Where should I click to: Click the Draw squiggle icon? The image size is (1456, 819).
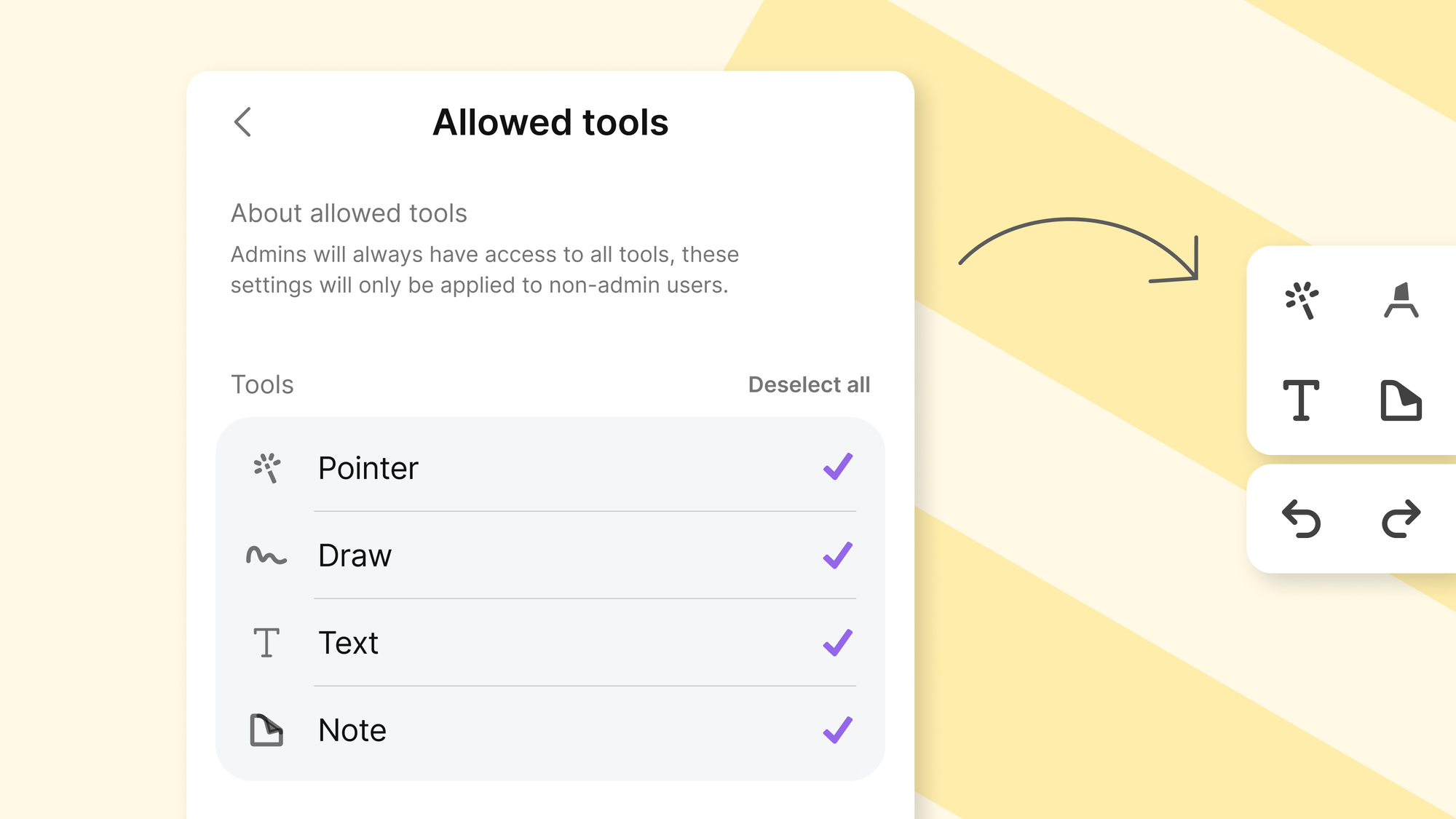pos(266,555)
